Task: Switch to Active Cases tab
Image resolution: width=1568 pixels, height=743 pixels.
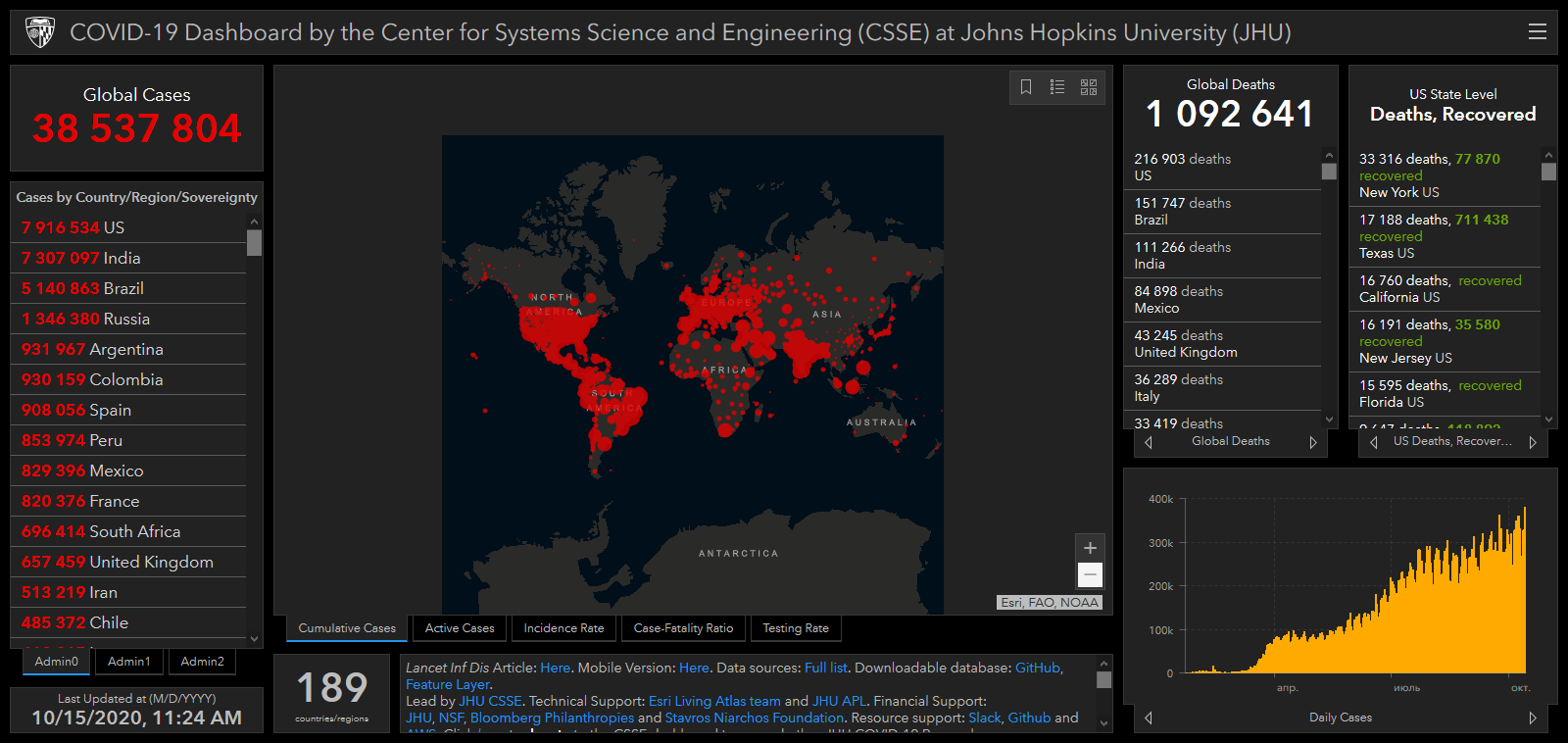Action: 460,628
